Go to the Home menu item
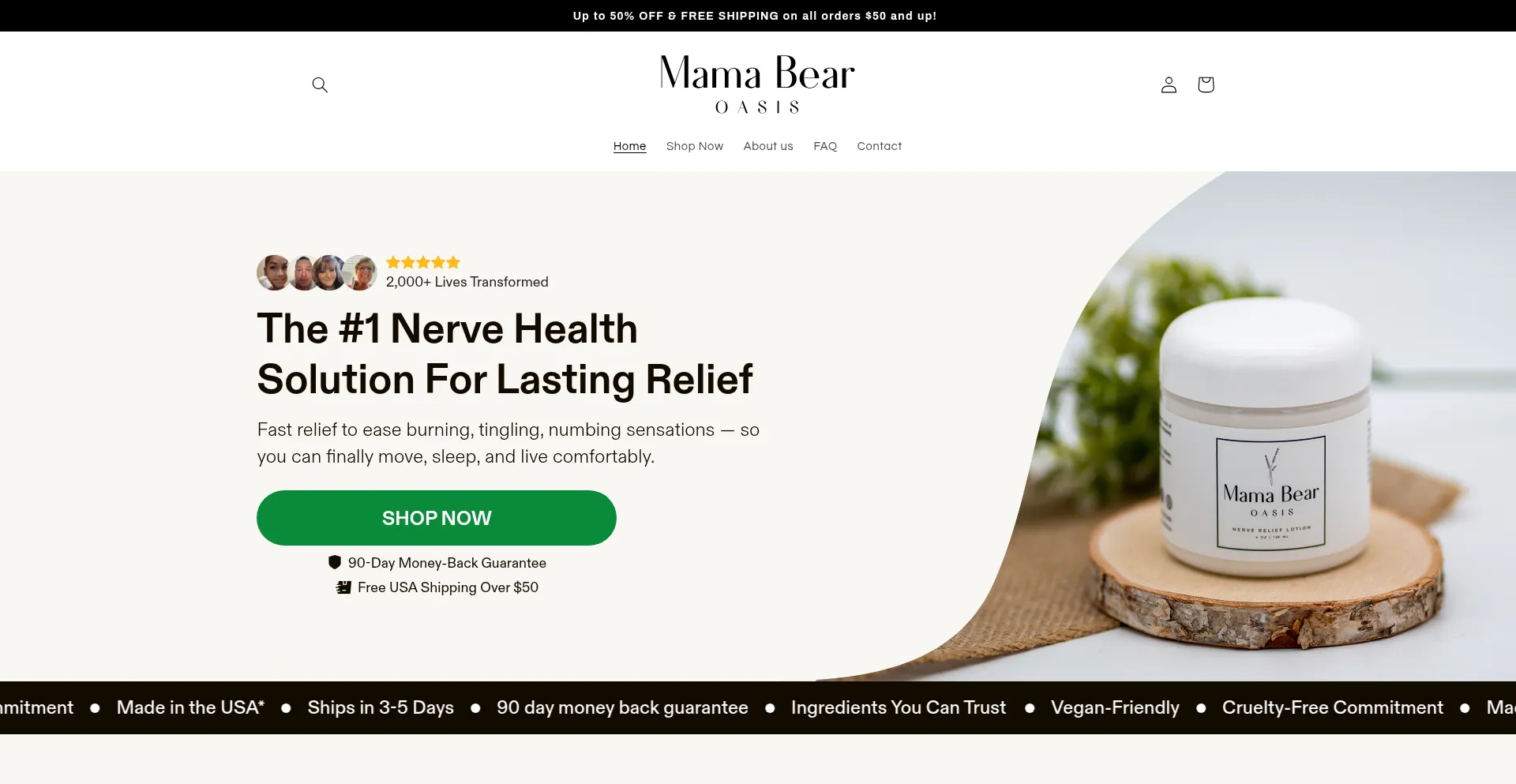This screenshot has height=784, width=1516. tap(629, 146)
